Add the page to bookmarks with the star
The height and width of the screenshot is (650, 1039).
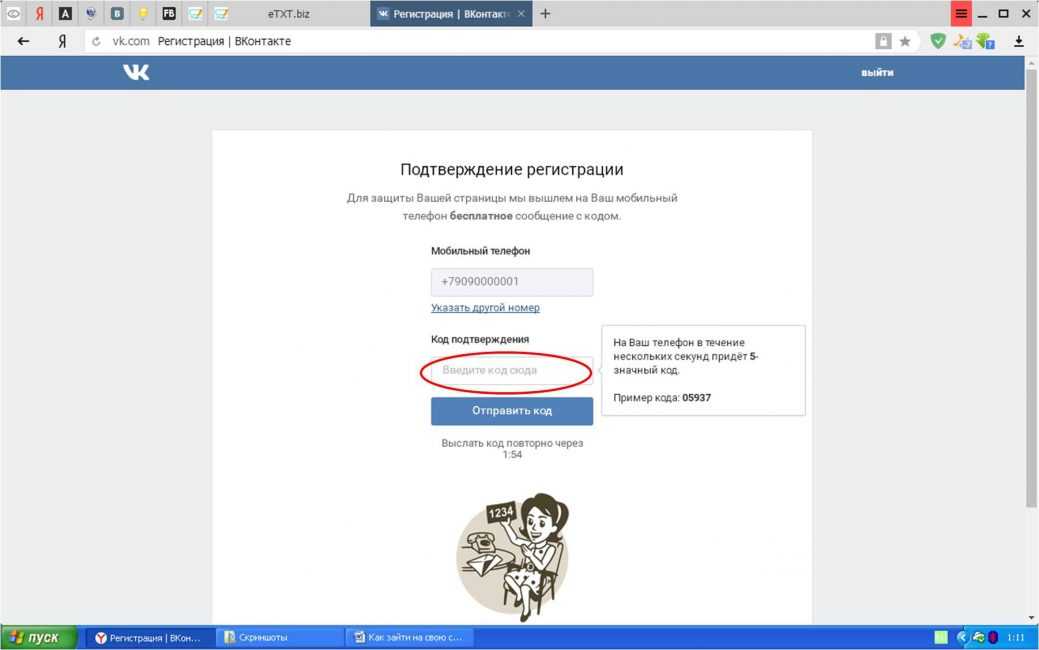[x=904, y=41]
